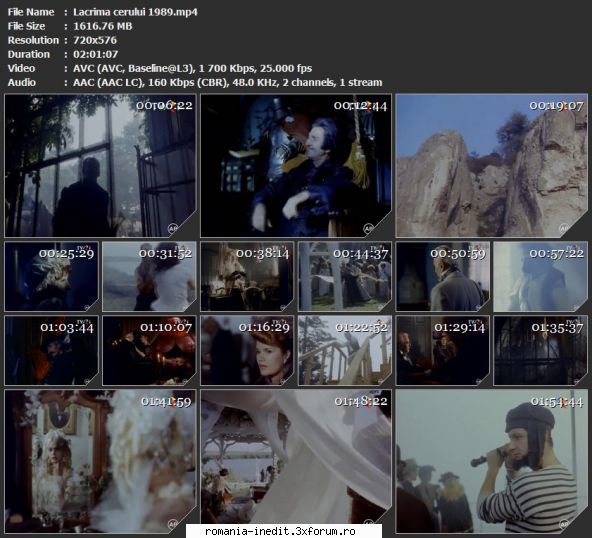Image resolution: width=592 pixels, height=538 pixels.
Task: Select the frame at 00:31:52
Action: click(149, 276)
